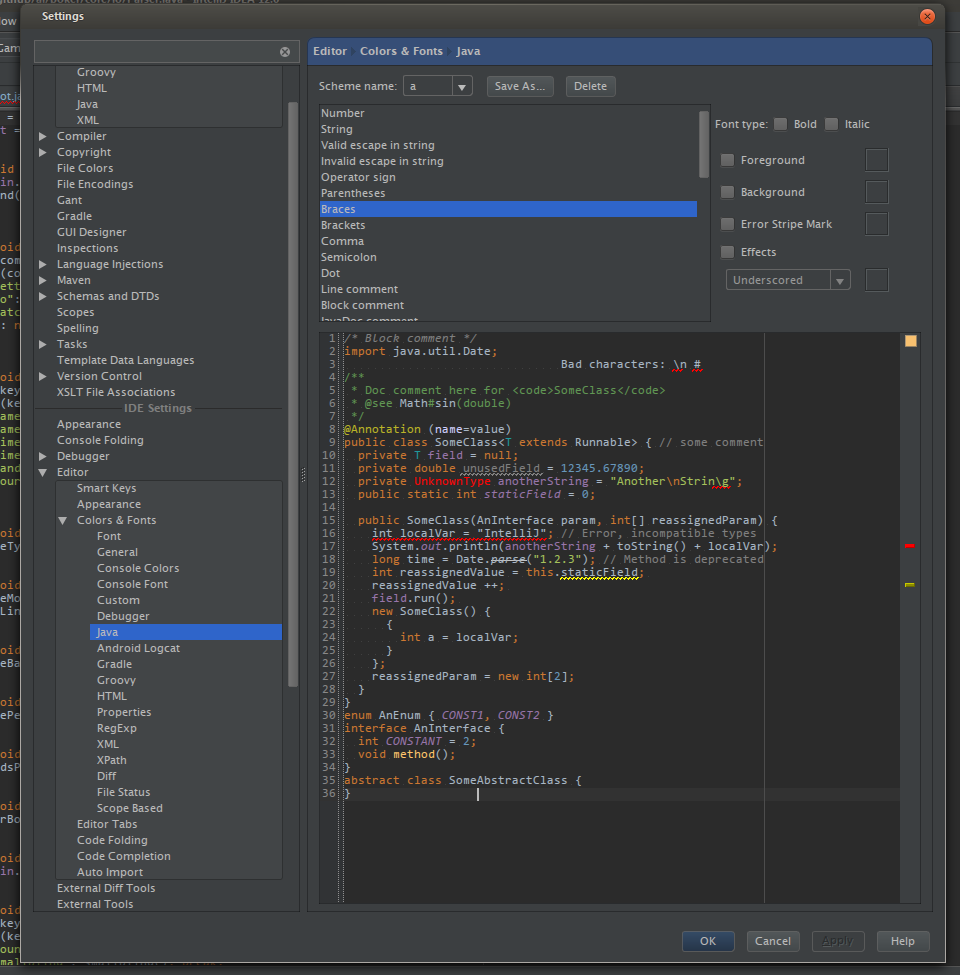Collapse the Colors & Fonts tree node
This screenshot has height=975, width=960.
click(x=63, y=520)
